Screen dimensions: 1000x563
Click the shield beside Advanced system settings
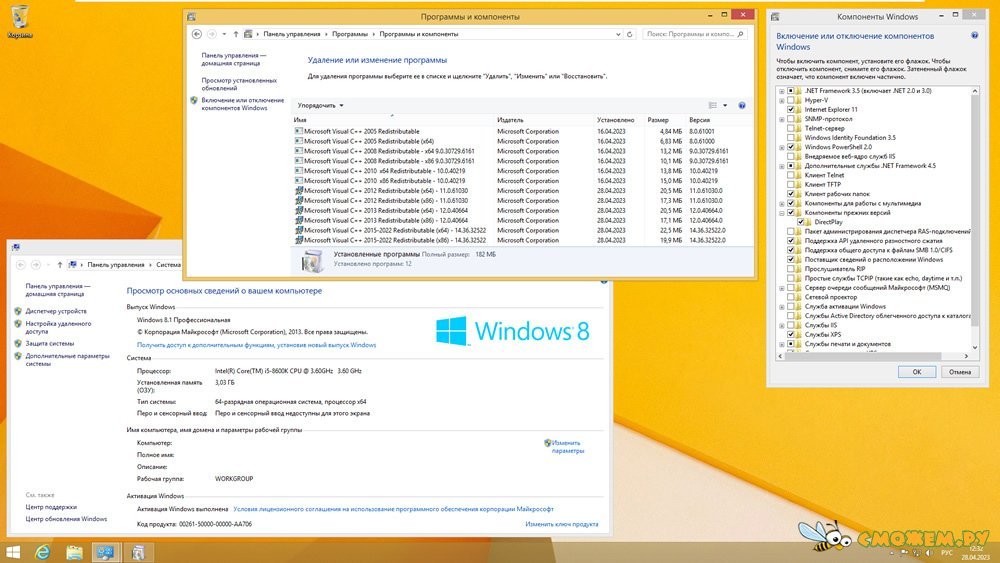point(18,356)
